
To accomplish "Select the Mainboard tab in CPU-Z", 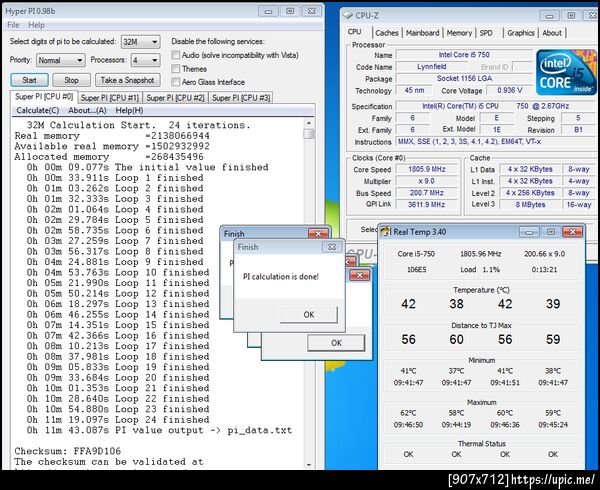I will point(422,33).
